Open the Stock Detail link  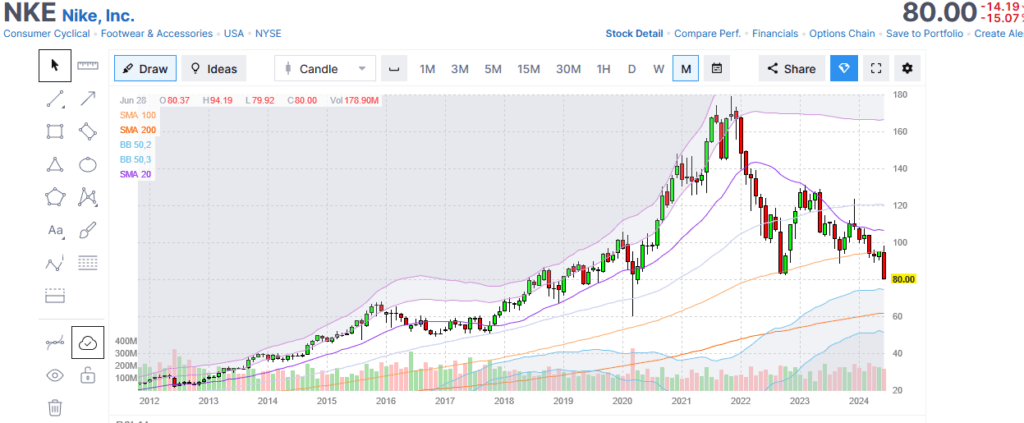point(634,33)
